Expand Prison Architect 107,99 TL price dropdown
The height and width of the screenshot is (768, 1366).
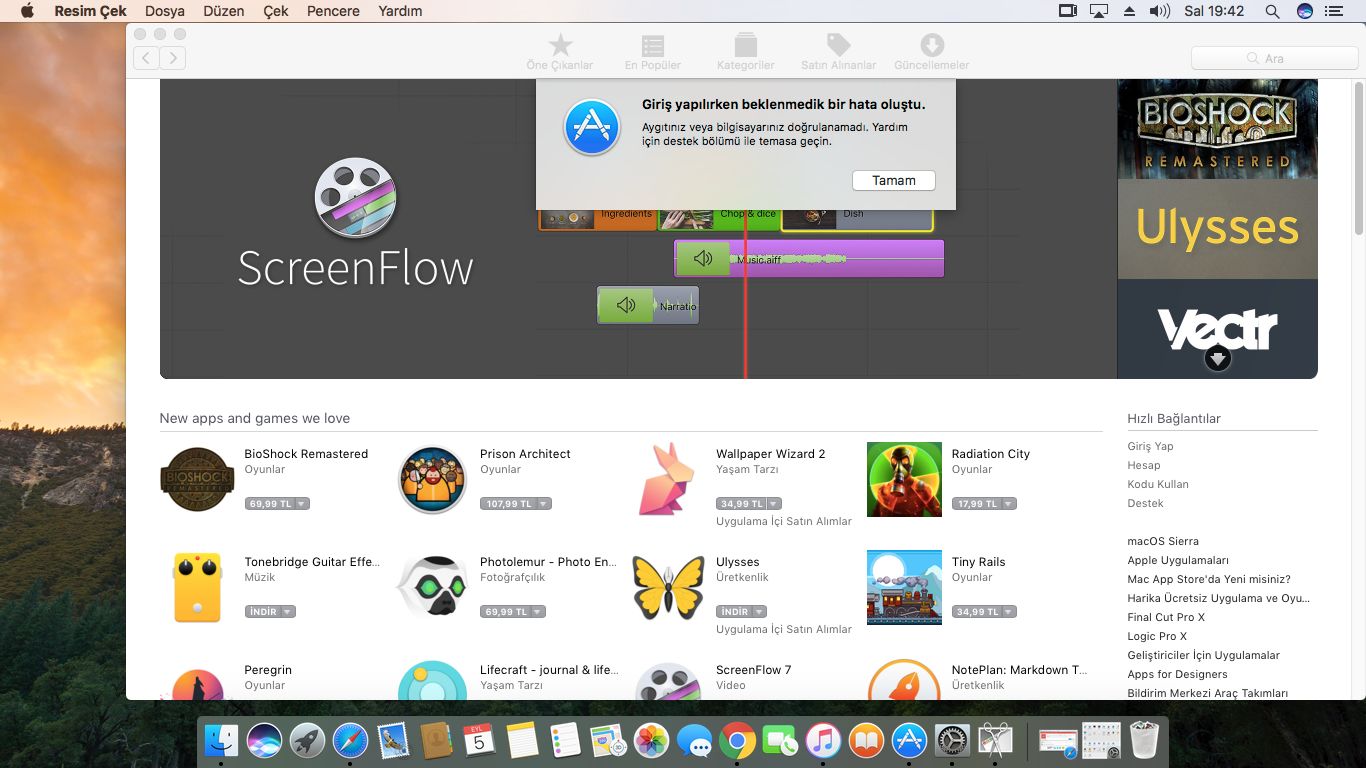pyautogui.click(x=544, y=504)
